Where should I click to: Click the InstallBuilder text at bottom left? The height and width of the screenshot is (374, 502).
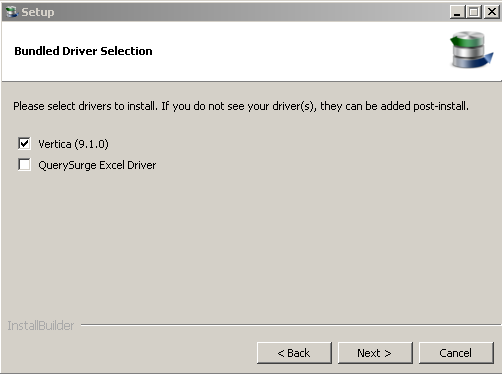tap(41, 325)
